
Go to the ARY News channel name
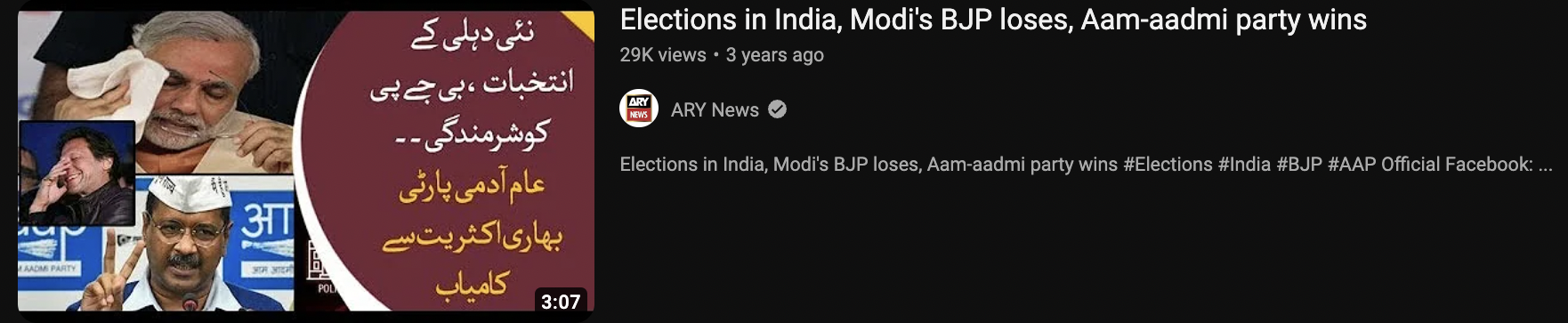click(x=715, y=109)
